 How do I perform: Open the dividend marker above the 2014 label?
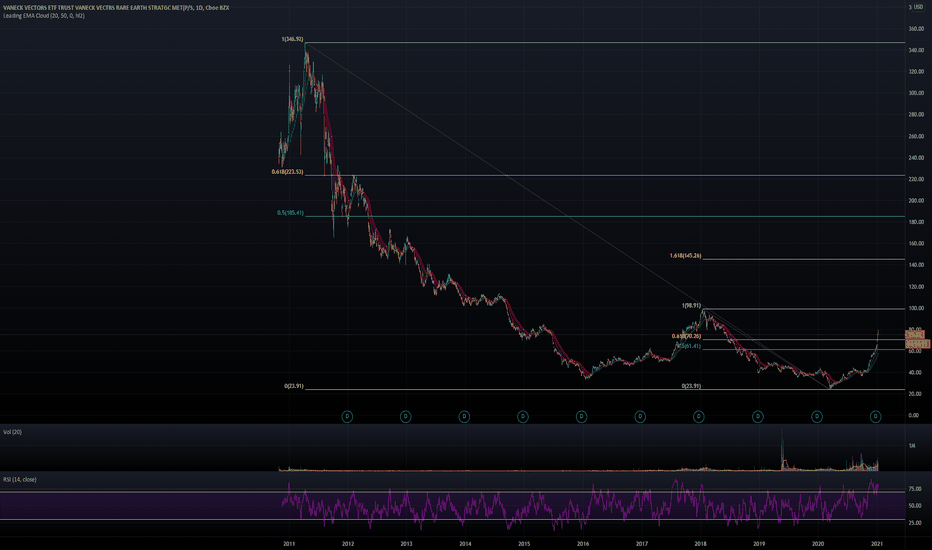464,417
